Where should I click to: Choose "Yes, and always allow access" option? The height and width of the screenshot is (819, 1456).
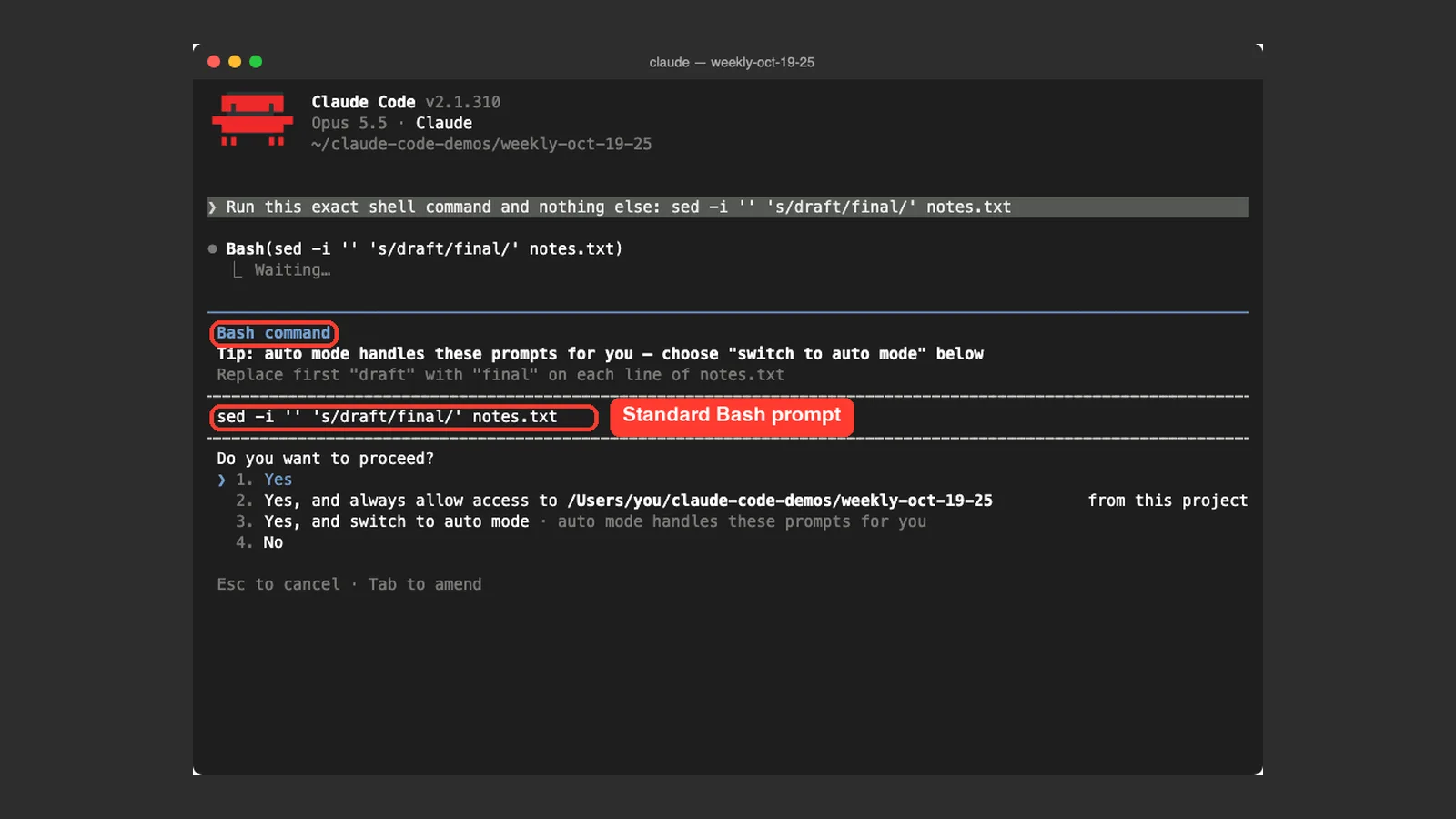coord(742,500)
